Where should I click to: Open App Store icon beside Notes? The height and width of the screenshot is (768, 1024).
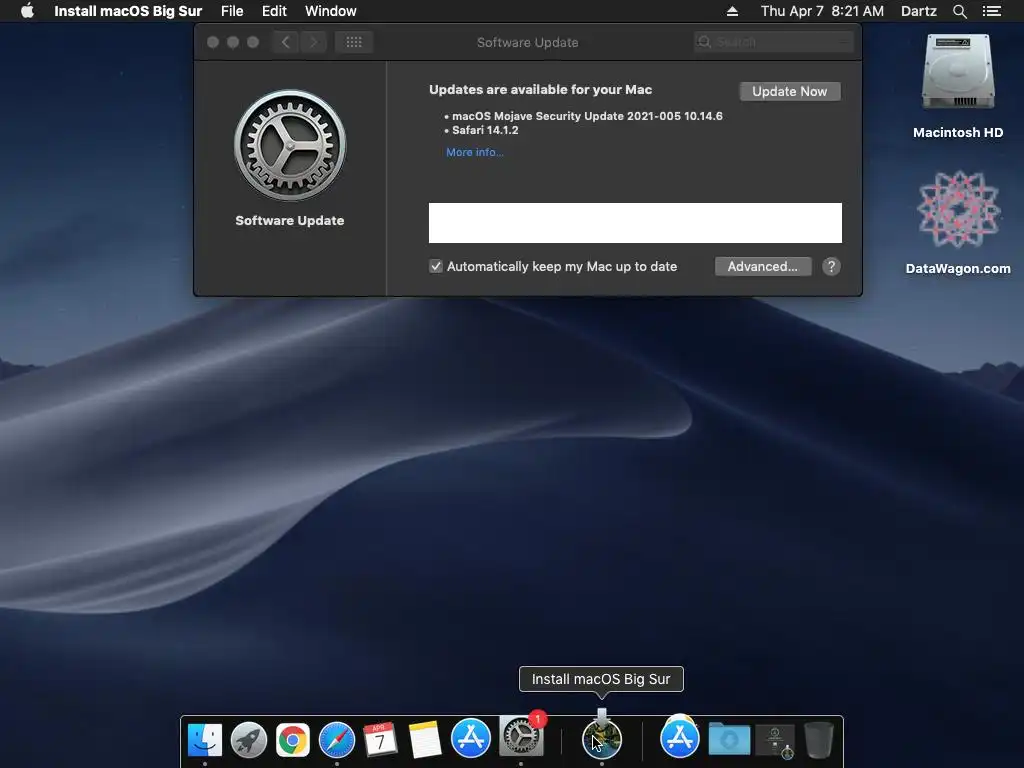(x=470, y=738)
